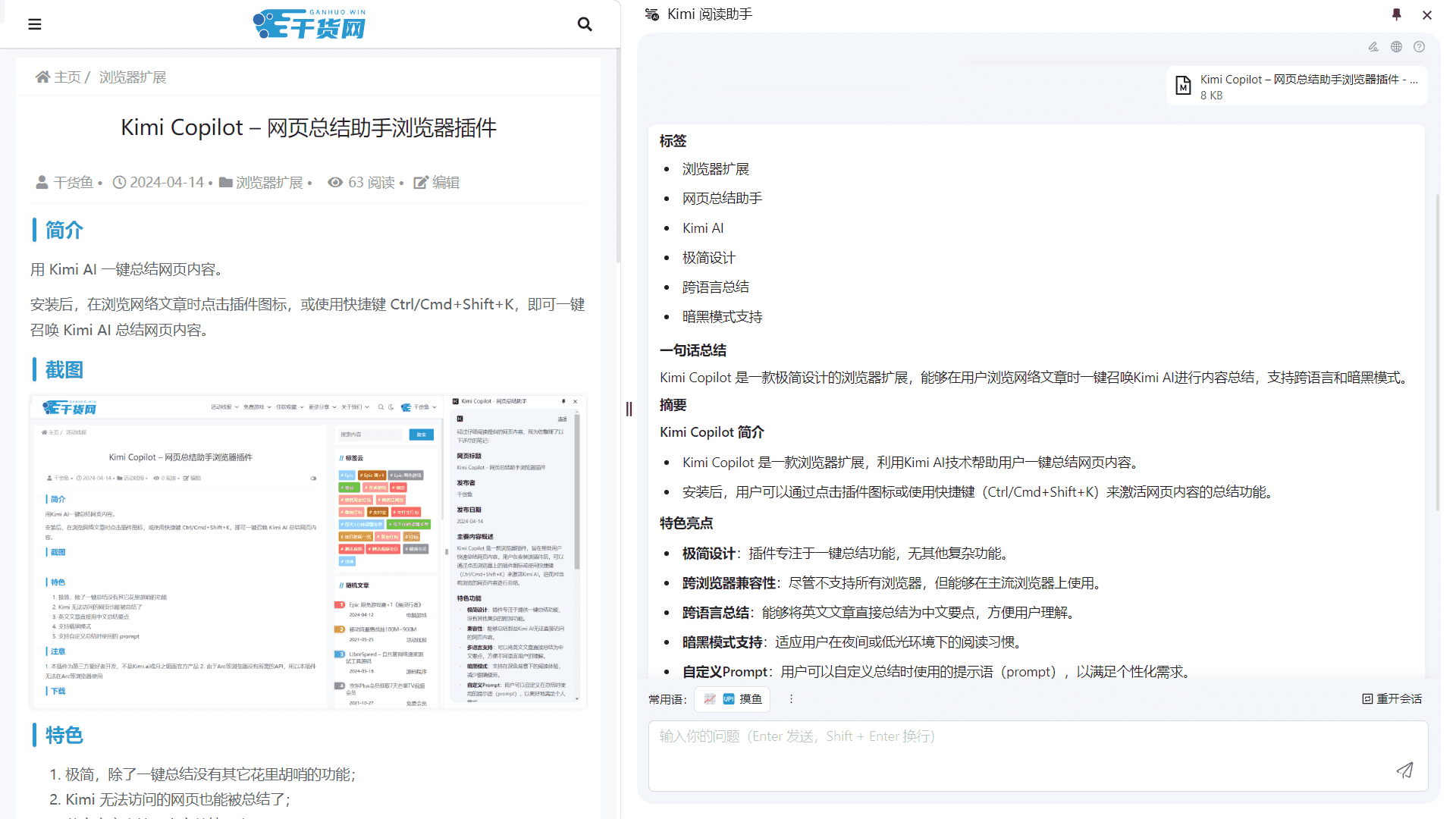Open 浏览器扩展 category in article meta
Image resolution: width=1456 pixels, height=819 pixels.
pyautogui.click(x=269, y=183)
